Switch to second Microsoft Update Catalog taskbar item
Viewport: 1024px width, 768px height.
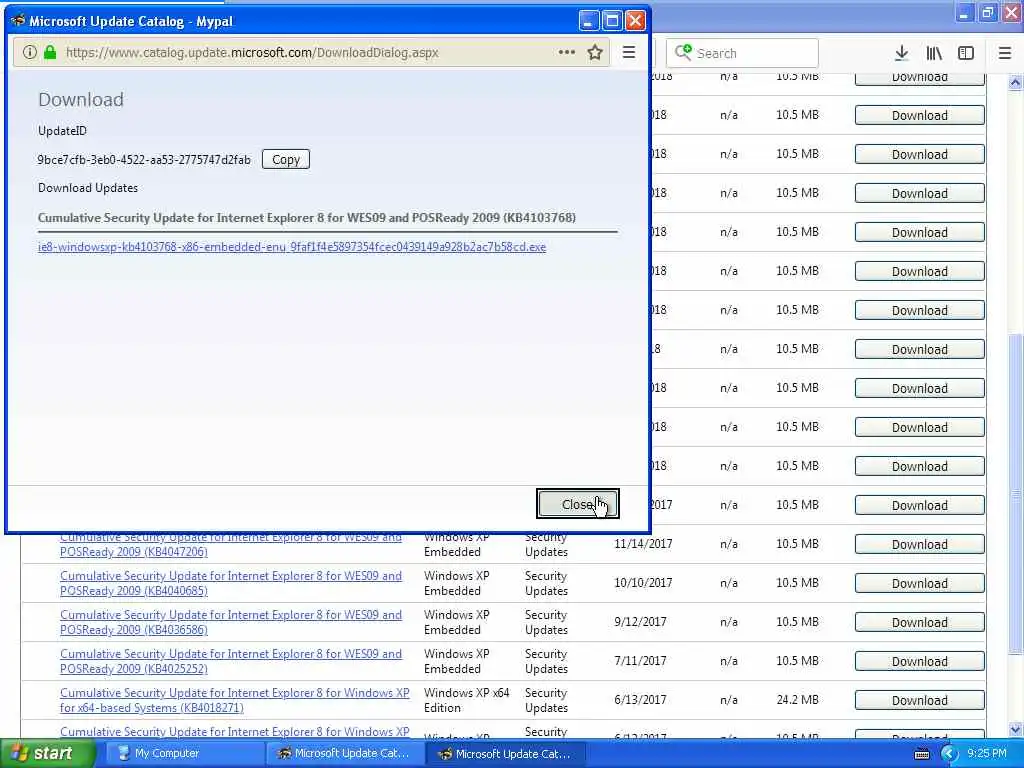point(505,754)
